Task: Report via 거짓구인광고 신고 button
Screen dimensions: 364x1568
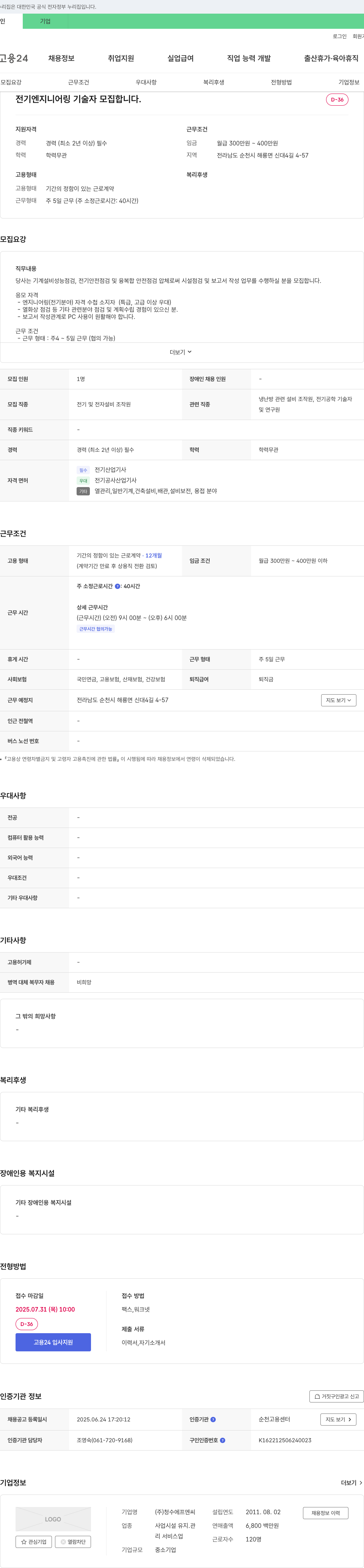Action: click(x=337, y=1396)
